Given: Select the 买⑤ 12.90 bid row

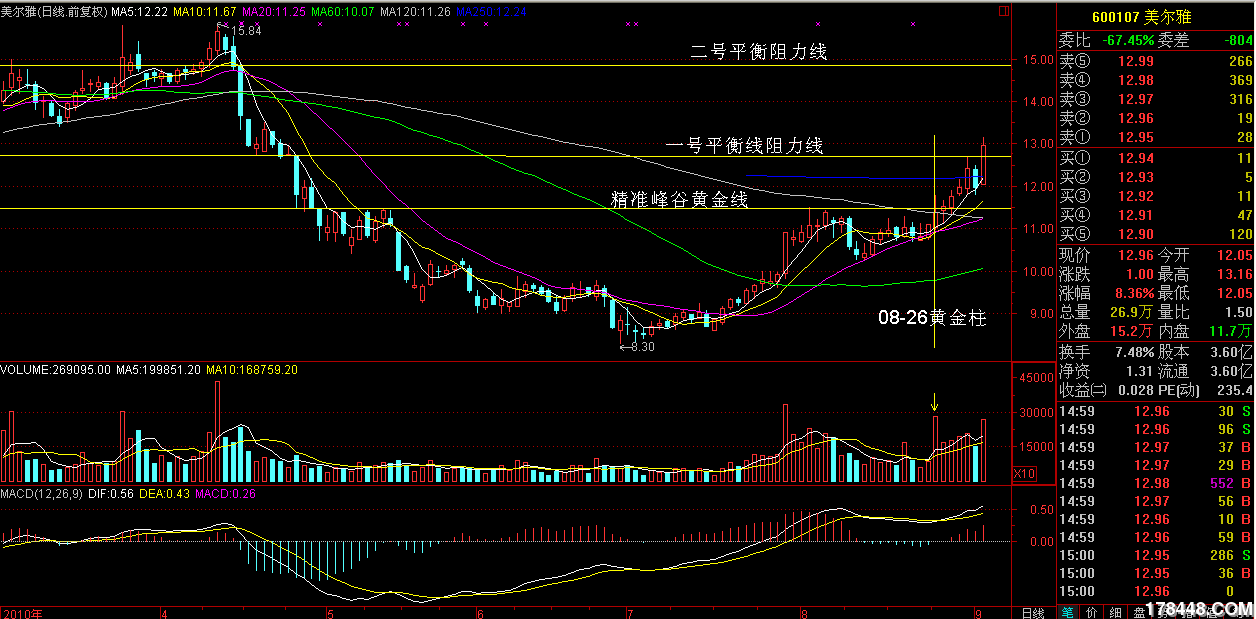Looking at the screenshot, I should click(1156, 234).
